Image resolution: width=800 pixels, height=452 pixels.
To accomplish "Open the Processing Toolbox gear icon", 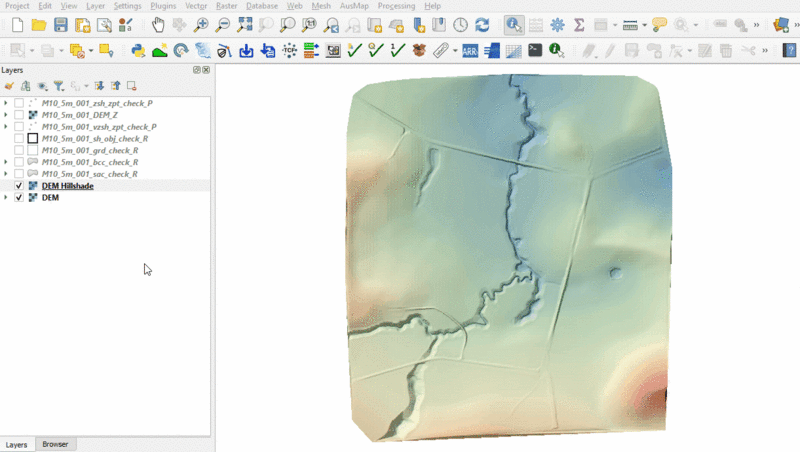I will point(557,25).
